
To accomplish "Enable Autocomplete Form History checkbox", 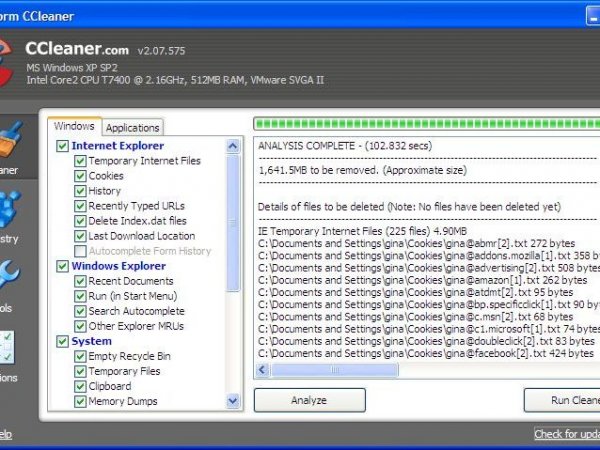I will pos(80,251).
